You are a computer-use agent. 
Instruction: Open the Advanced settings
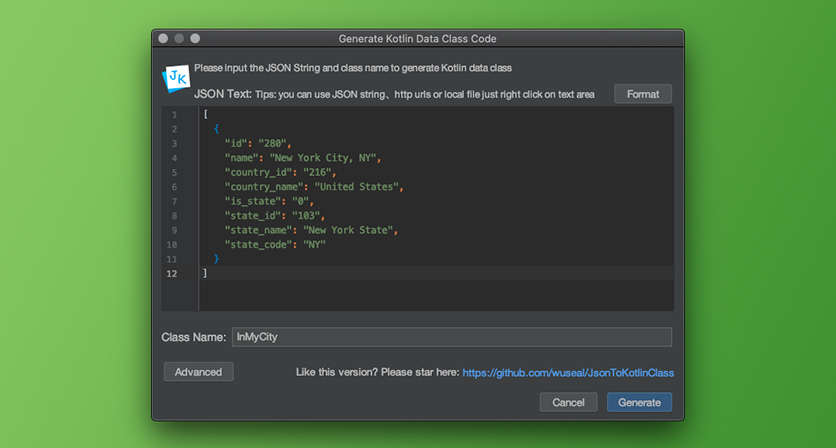[198, 372]
